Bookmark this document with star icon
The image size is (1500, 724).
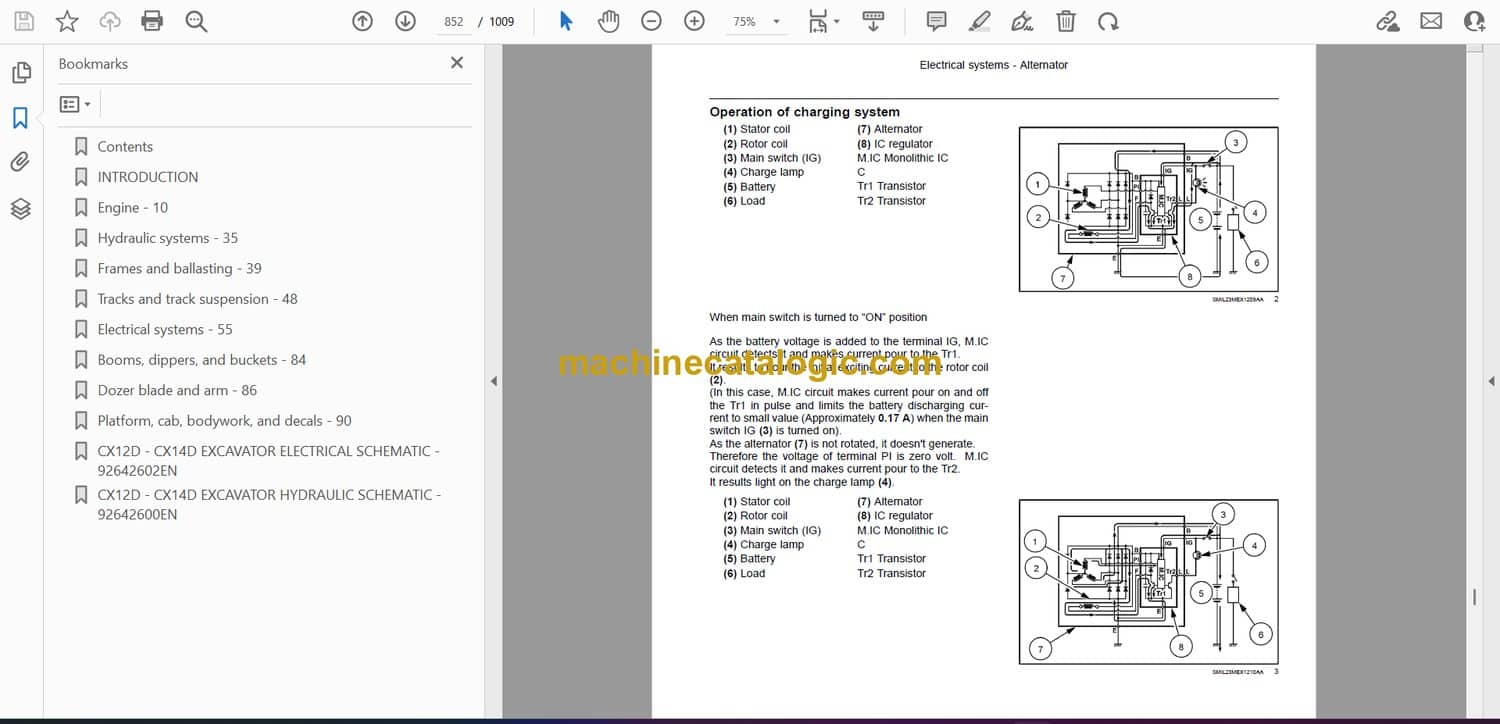tap(67, 21)
